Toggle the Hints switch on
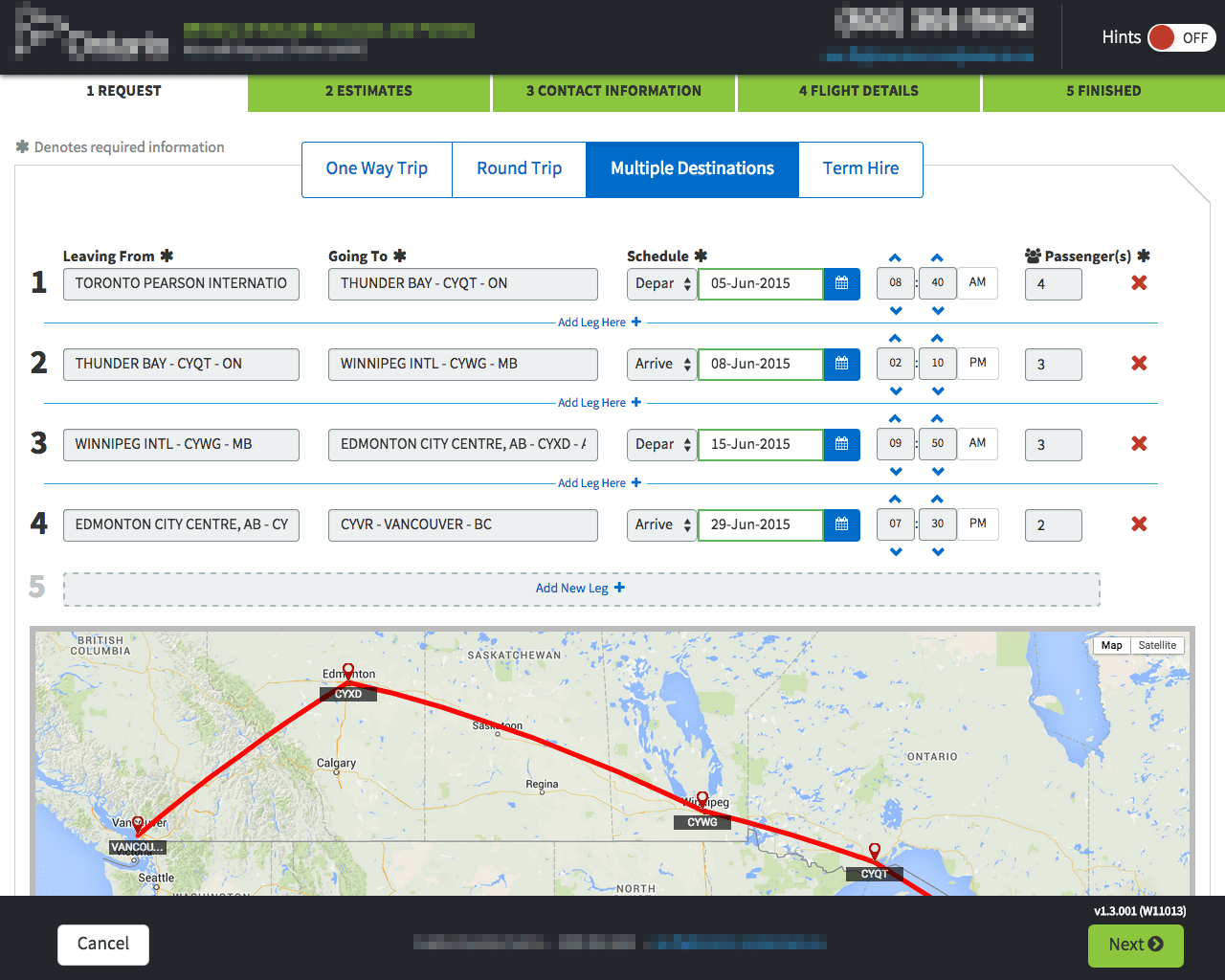The width and height of the screenshot is (1225, 980). pos(1180,38)
